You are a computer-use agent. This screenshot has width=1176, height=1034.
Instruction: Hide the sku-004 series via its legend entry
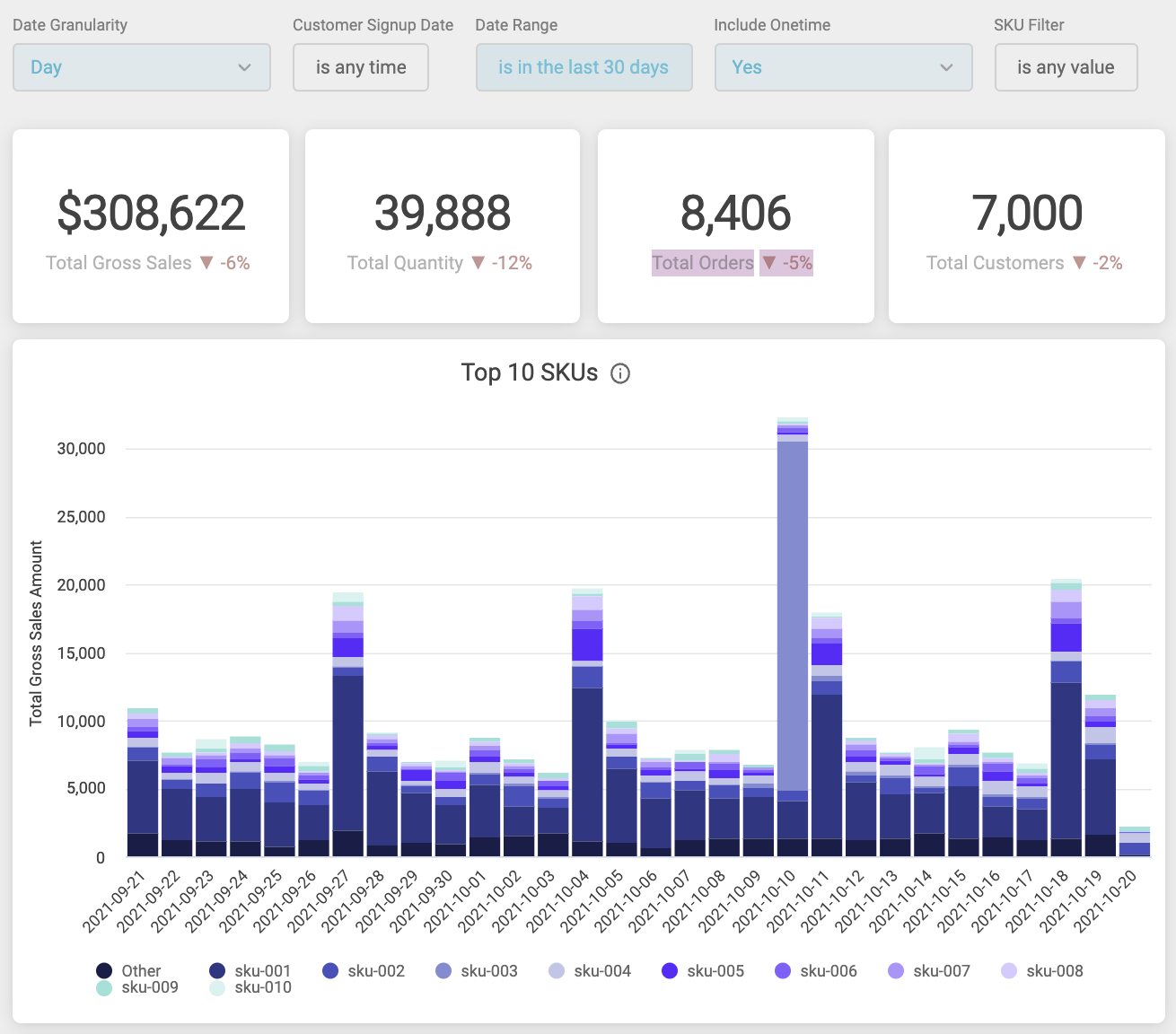[557, 970]
